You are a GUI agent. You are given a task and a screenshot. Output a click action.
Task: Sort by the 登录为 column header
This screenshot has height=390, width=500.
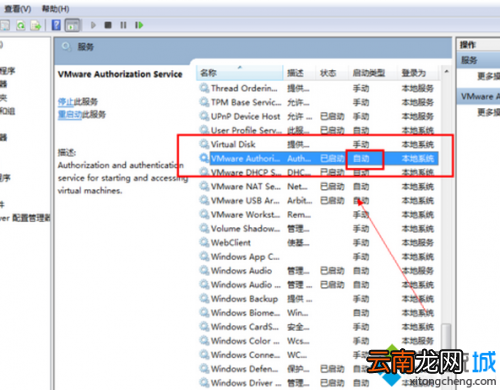click(x=418, y=73)
